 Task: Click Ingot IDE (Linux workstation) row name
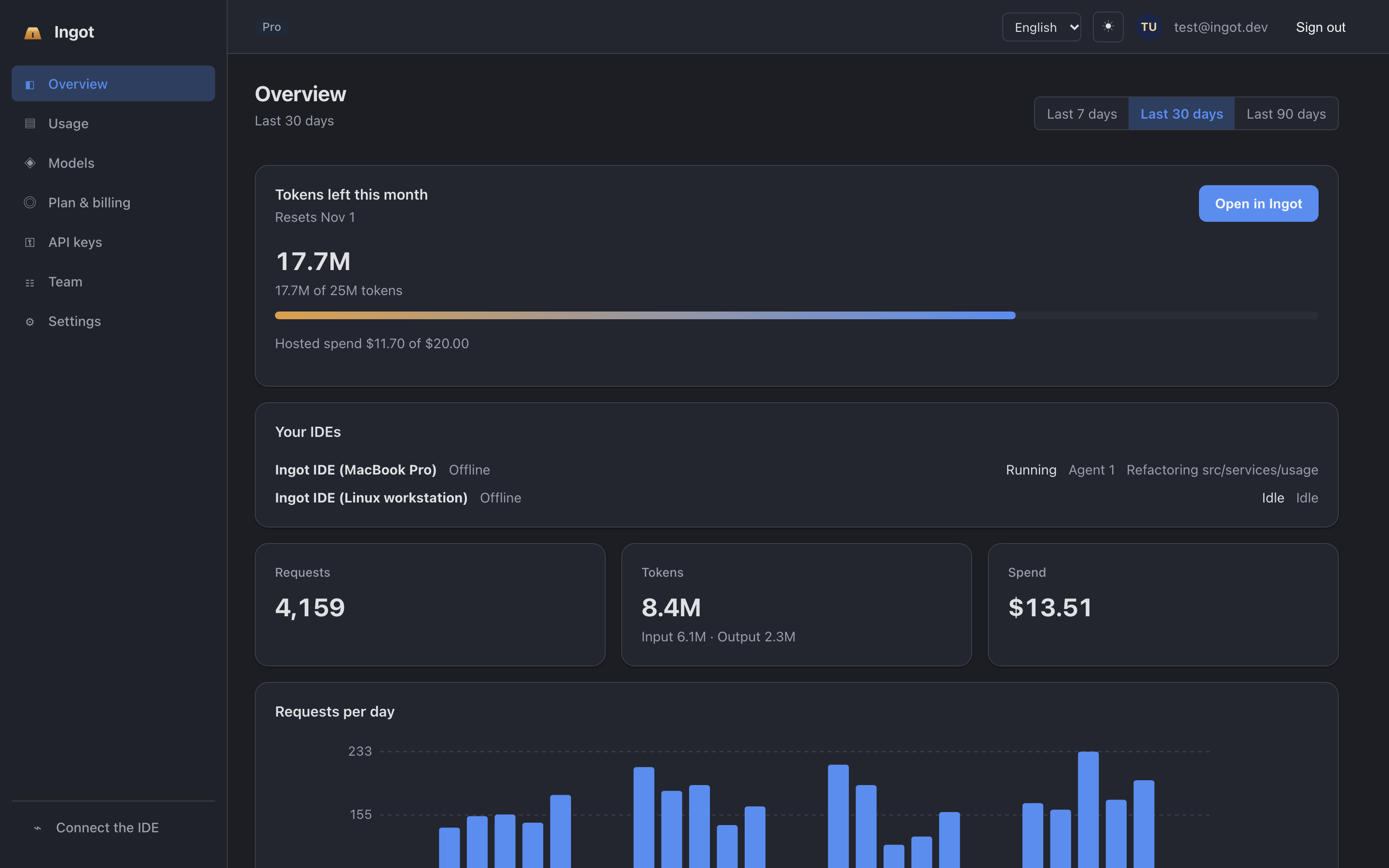371,498
